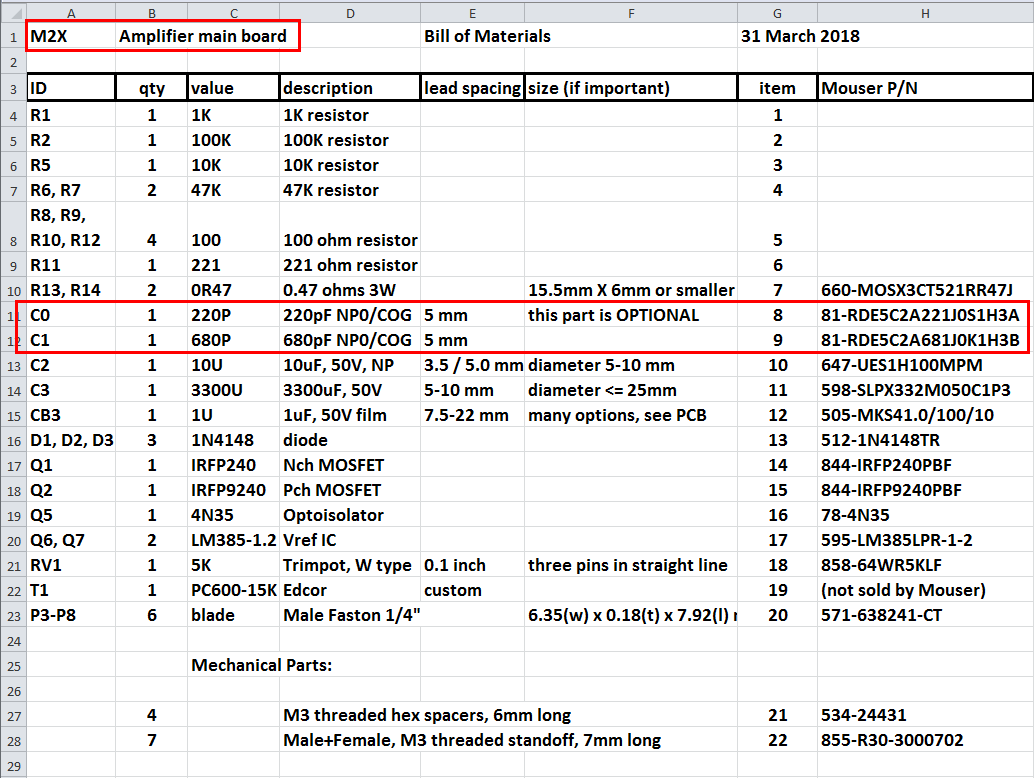The image size is (1034, 778).
Task: Click the 'Mechanical Parts:' cell
Action: click(x=262, y=666)
